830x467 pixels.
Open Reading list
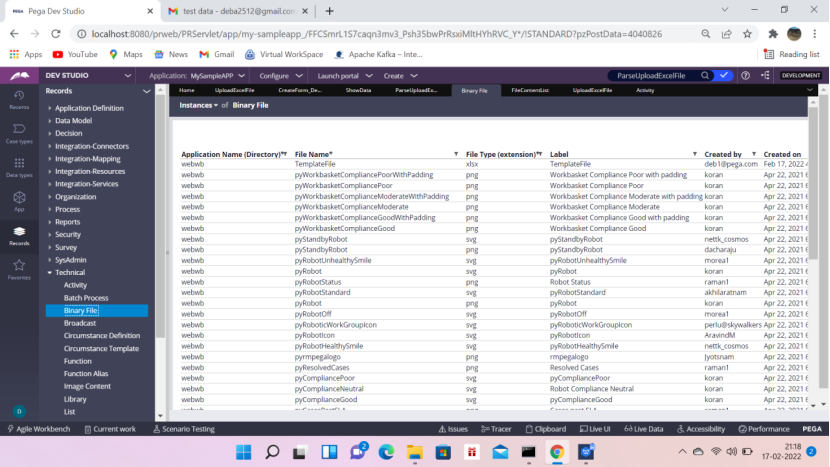click(x=792, y=54)
